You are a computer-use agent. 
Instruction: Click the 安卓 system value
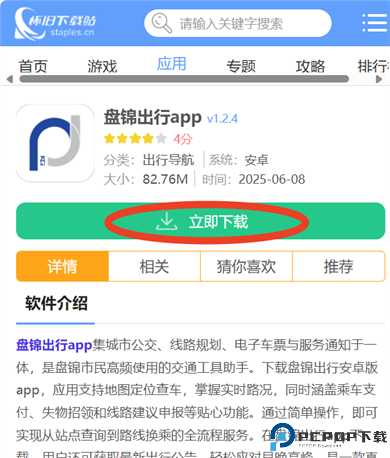257,160
